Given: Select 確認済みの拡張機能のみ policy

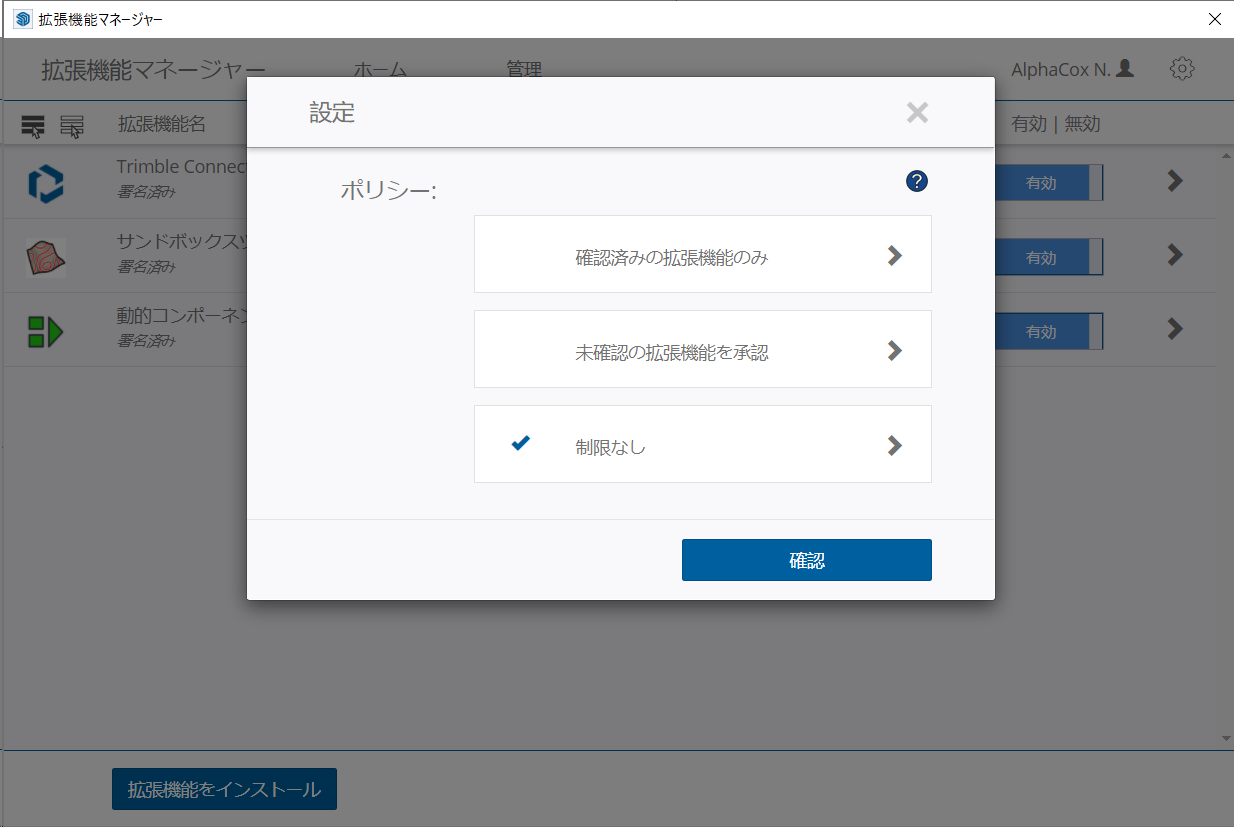Looking at the screenshot, I should (x=671, y=257).
